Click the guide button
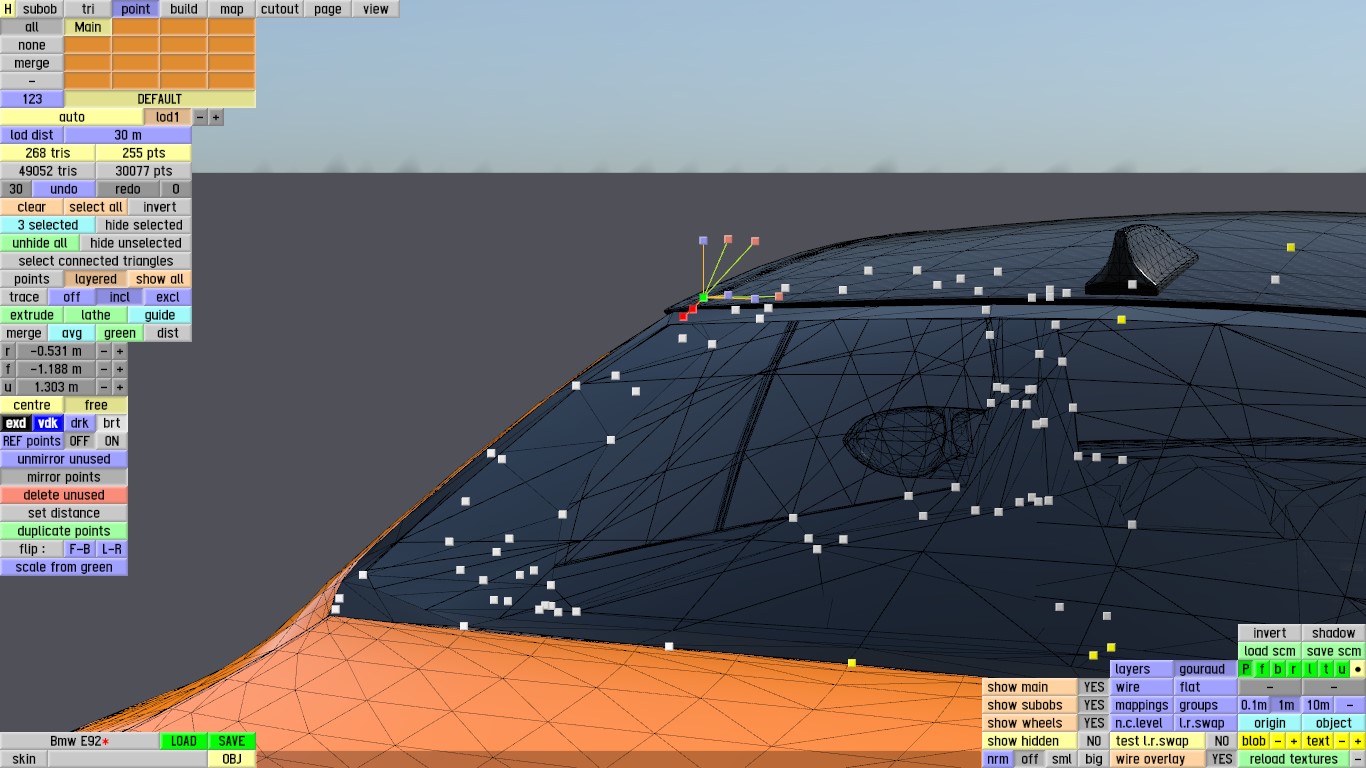The width and height of the screenshot is (1366, 768). point(160,315)
